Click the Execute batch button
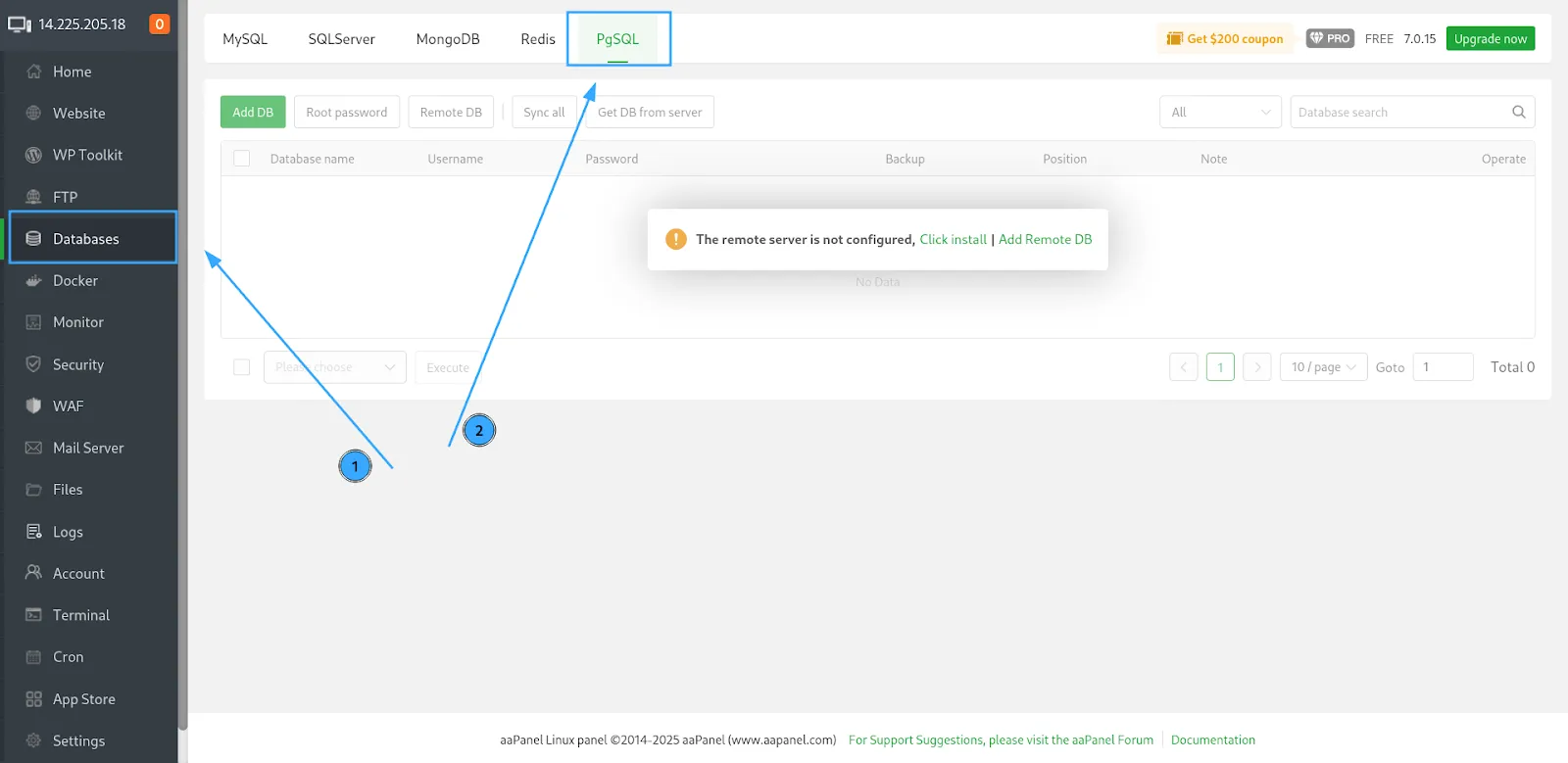Screen dimensions: 1568x763 point(448,367)
